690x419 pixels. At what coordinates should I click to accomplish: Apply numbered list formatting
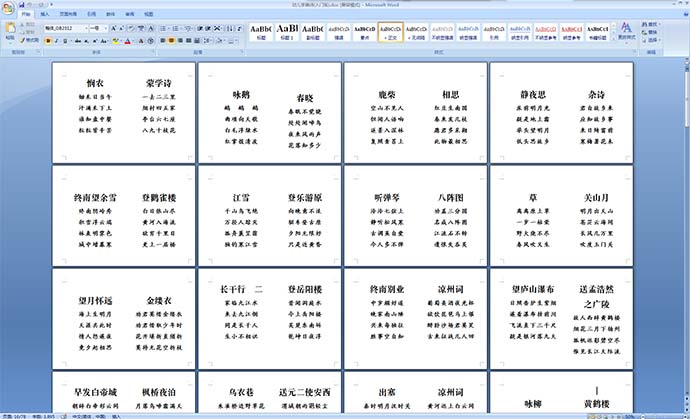175,28
